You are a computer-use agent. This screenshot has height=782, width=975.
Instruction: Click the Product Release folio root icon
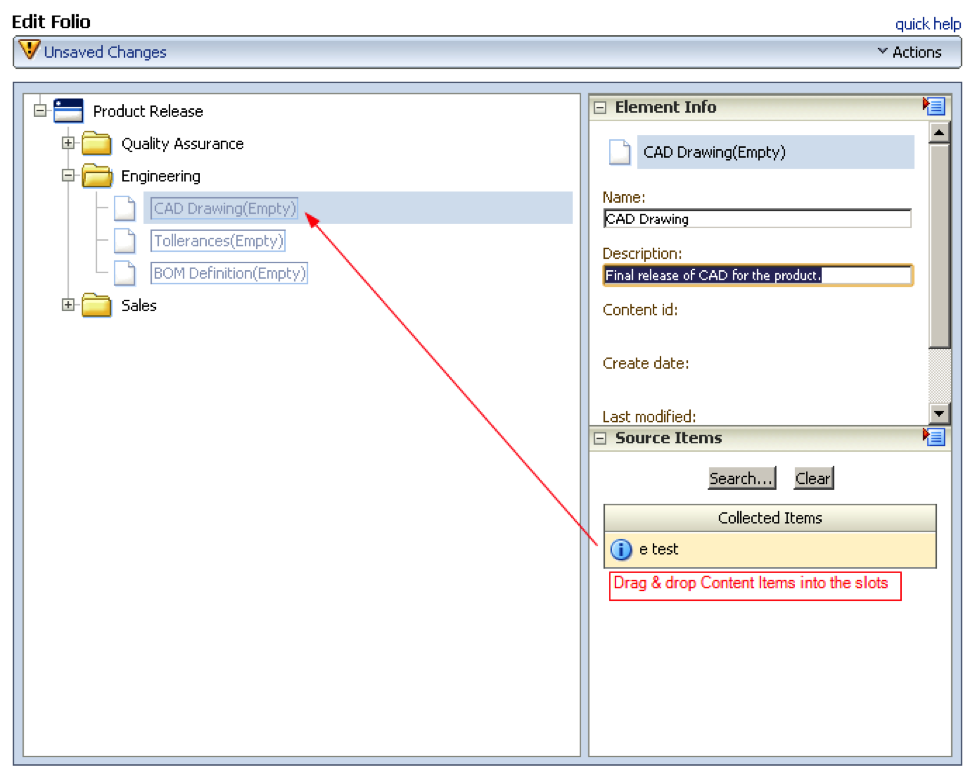click(68, 111)
